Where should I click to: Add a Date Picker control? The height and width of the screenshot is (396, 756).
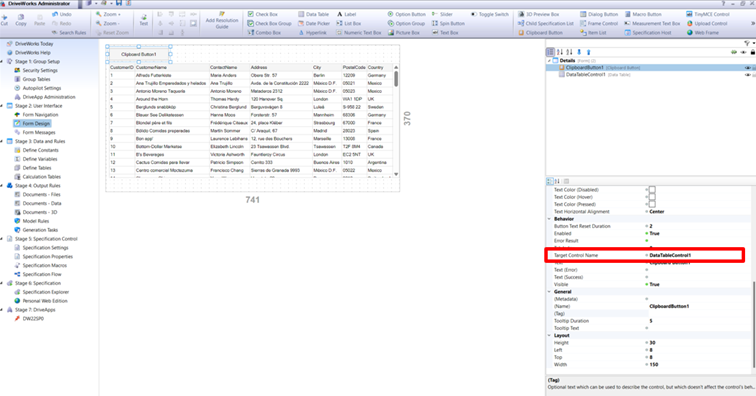[314, 23]
